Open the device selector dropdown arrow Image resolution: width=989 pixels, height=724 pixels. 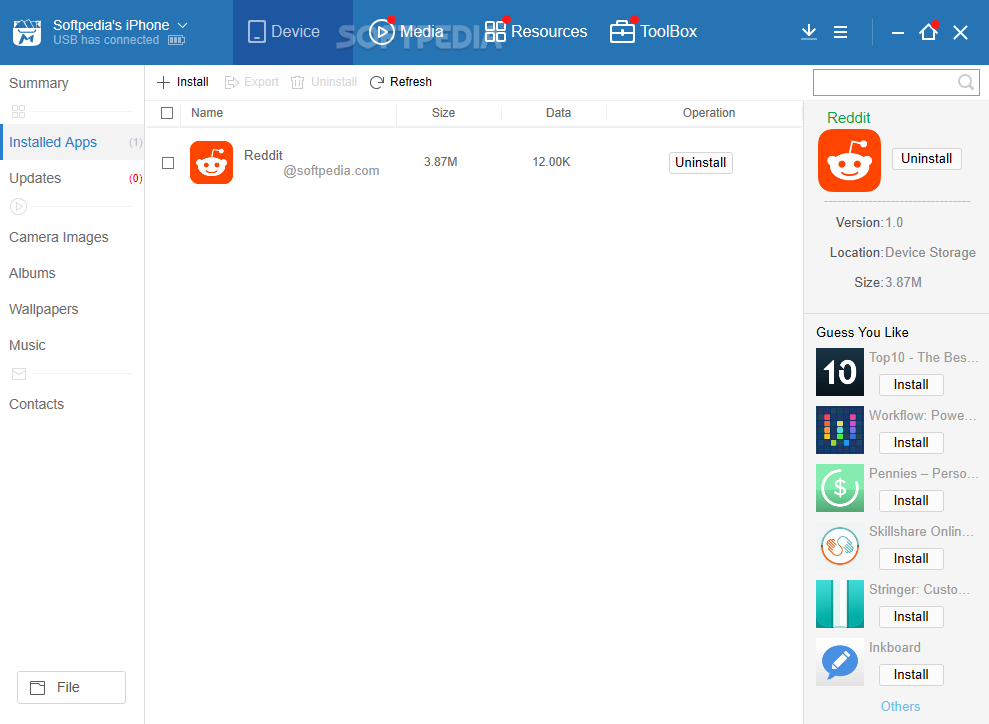(x=182, y=25)
